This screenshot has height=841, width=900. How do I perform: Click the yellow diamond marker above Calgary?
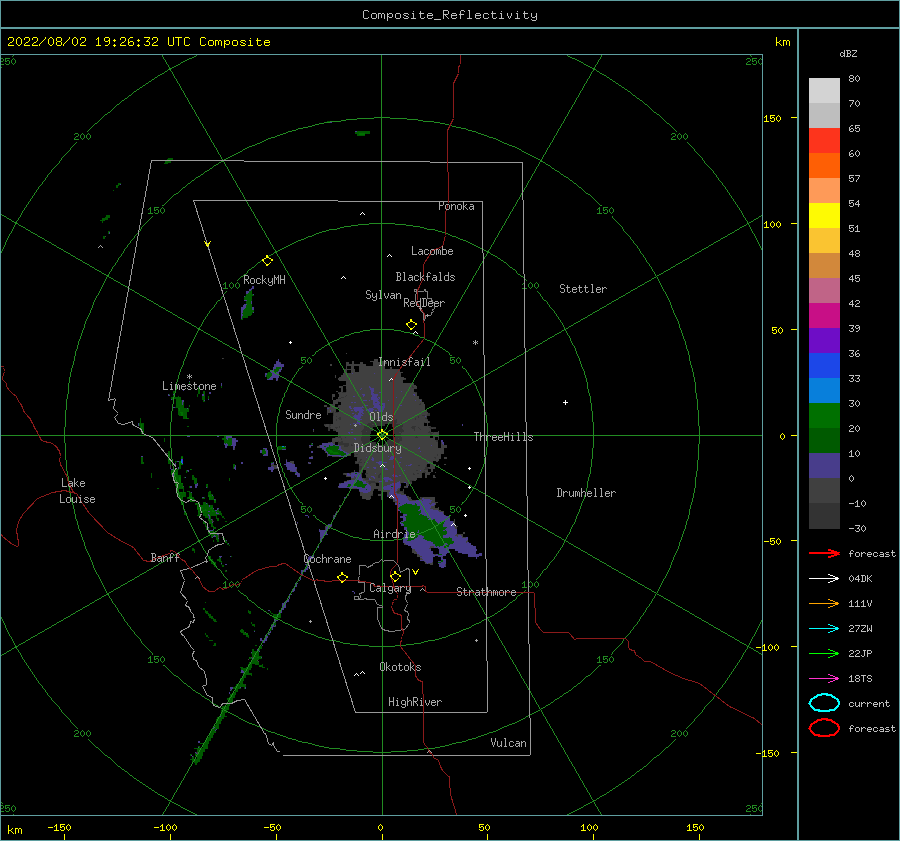pyautogui.click(x=395, y=576)
